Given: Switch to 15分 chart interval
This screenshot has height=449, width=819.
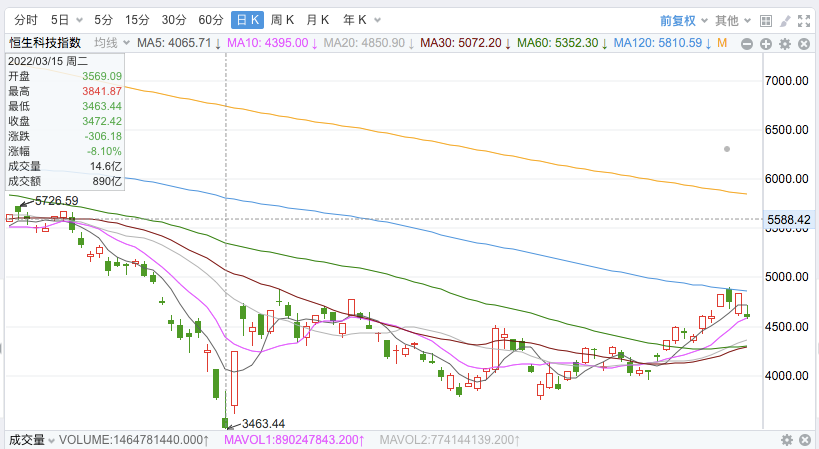Looking at the screenshot, I should click(137, 20).
